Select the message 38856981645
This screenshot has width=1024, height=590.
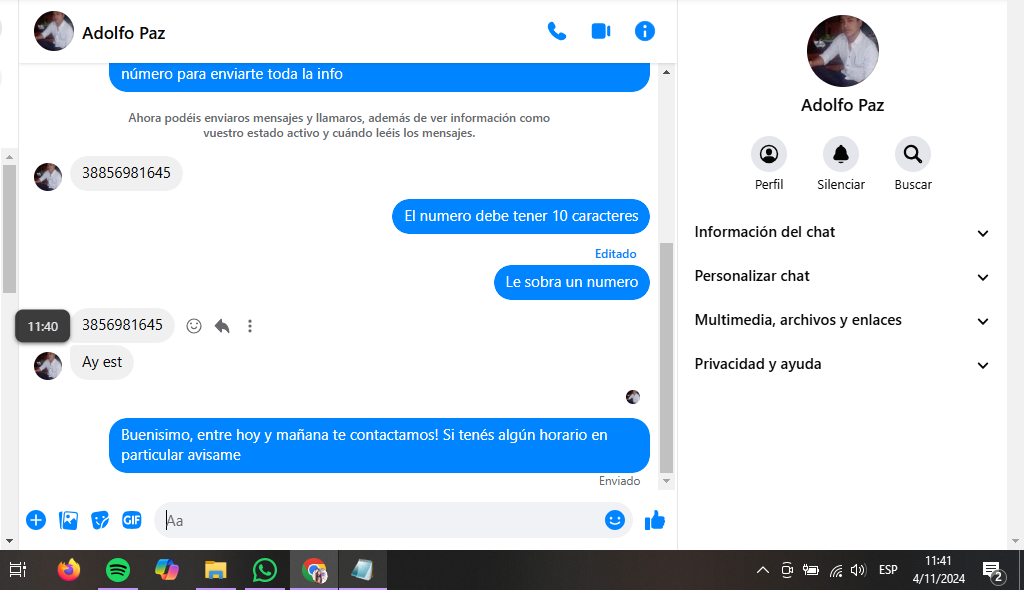[x=126, y=173]
